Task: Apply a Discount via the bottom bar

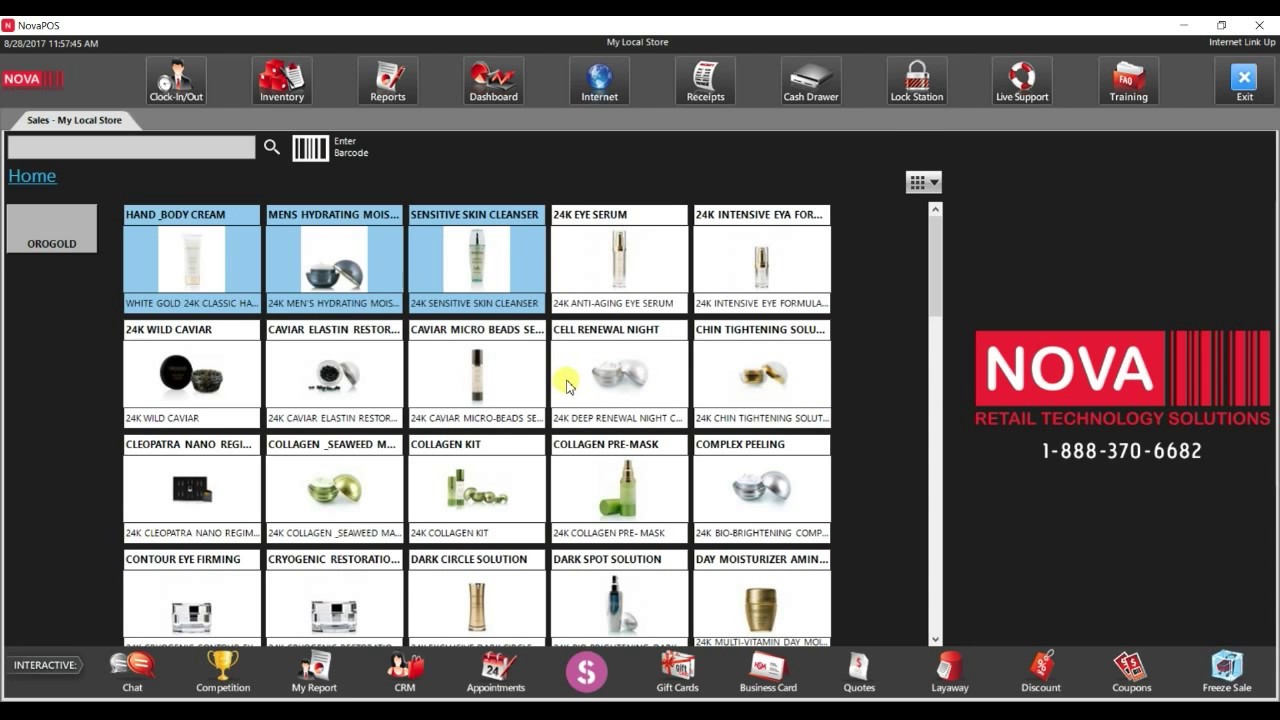Action: tap(1041, 672)
